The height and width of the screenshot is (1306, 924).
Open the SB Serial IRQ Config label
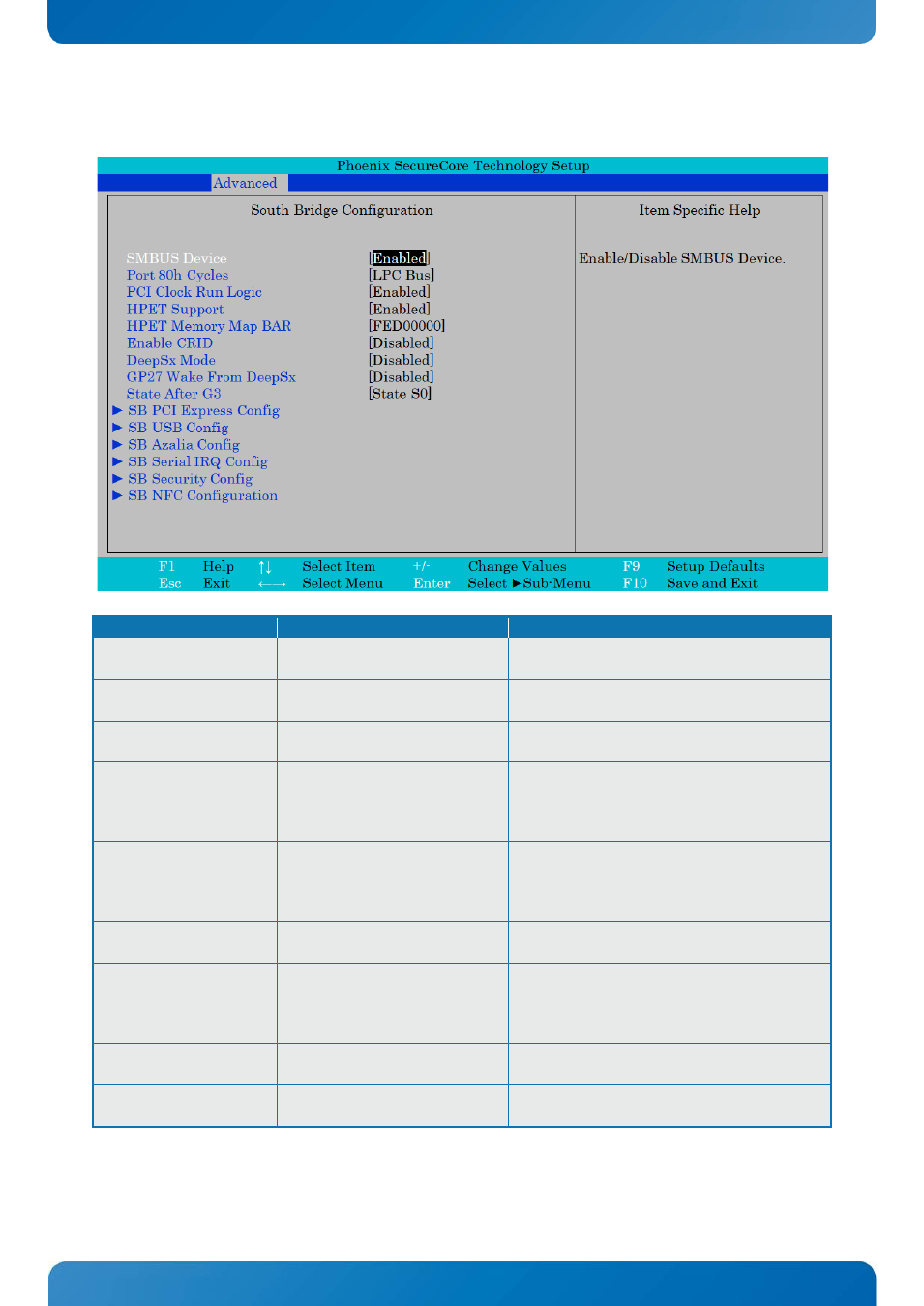(198, 461)
